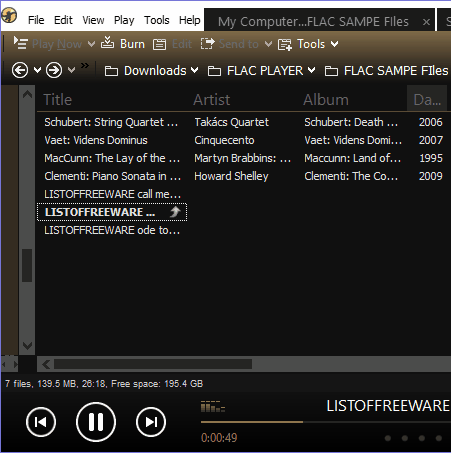Sort tracks by Title column header
The width and height of the screenshot is (451, 453).
58,100
